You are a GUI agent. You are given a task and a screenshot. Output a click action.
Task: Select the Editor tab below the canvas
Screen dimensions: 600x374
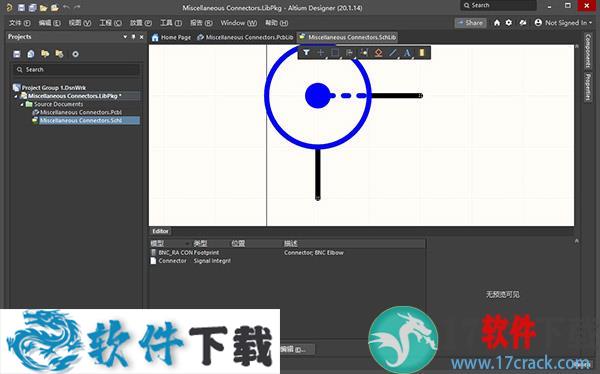(x=160, y=231)
